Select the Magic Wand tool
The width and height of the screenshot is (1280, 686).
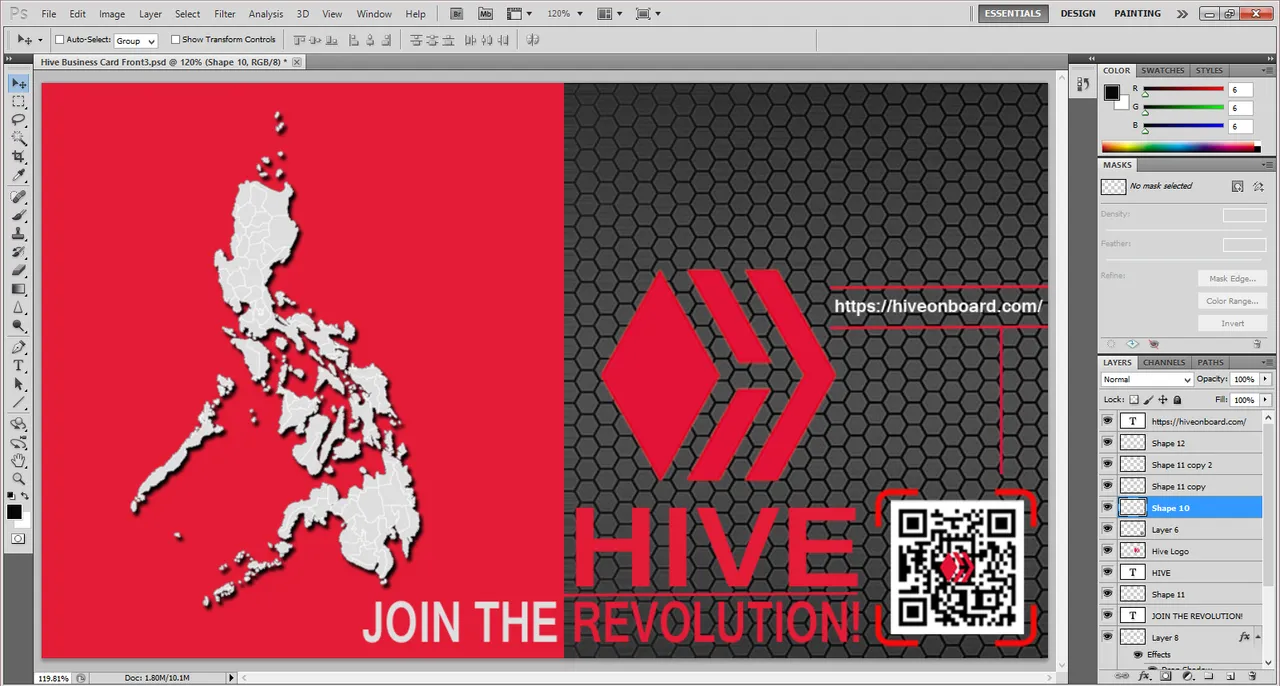(x=19, y=139)
